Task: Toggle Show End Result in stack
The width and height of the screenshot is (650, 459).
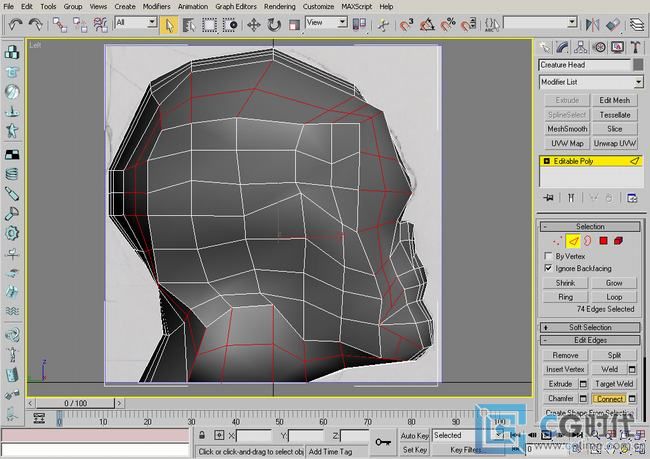Action: [571, 198]
